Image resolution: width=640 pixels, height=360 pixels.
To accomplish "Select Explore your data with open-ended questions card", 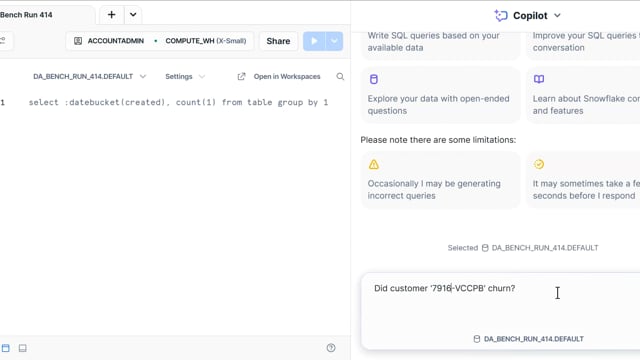I will click(x=440, y=95).
